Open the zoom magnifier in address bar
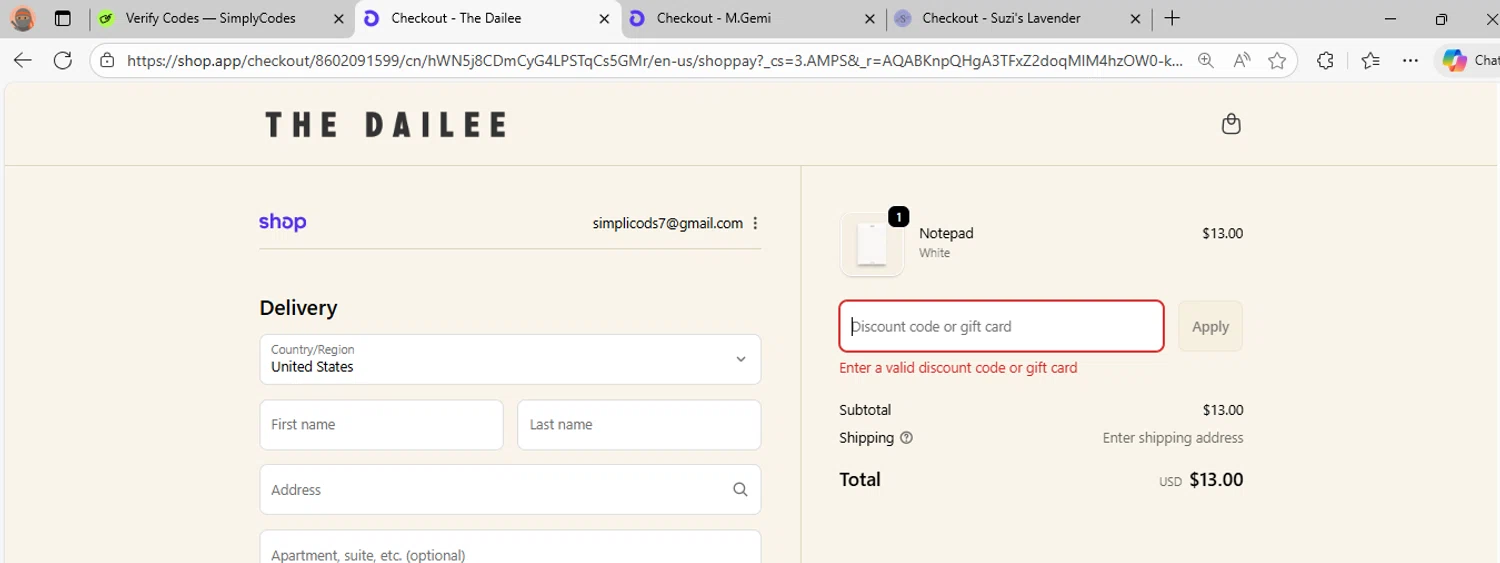This screenshot has height=563, width=1500. tap(1206, 60)
